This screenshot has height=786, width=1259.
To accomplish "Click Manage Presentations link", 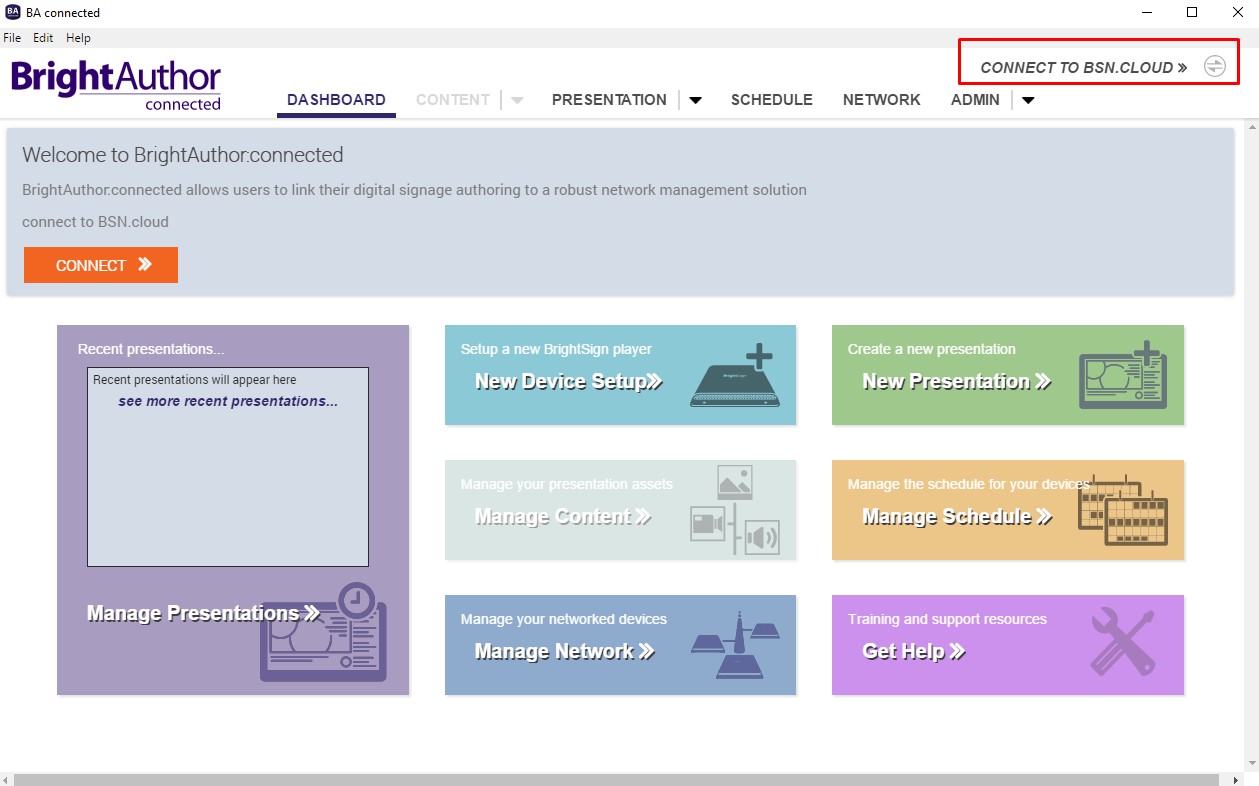I will [x=204, y=614].
